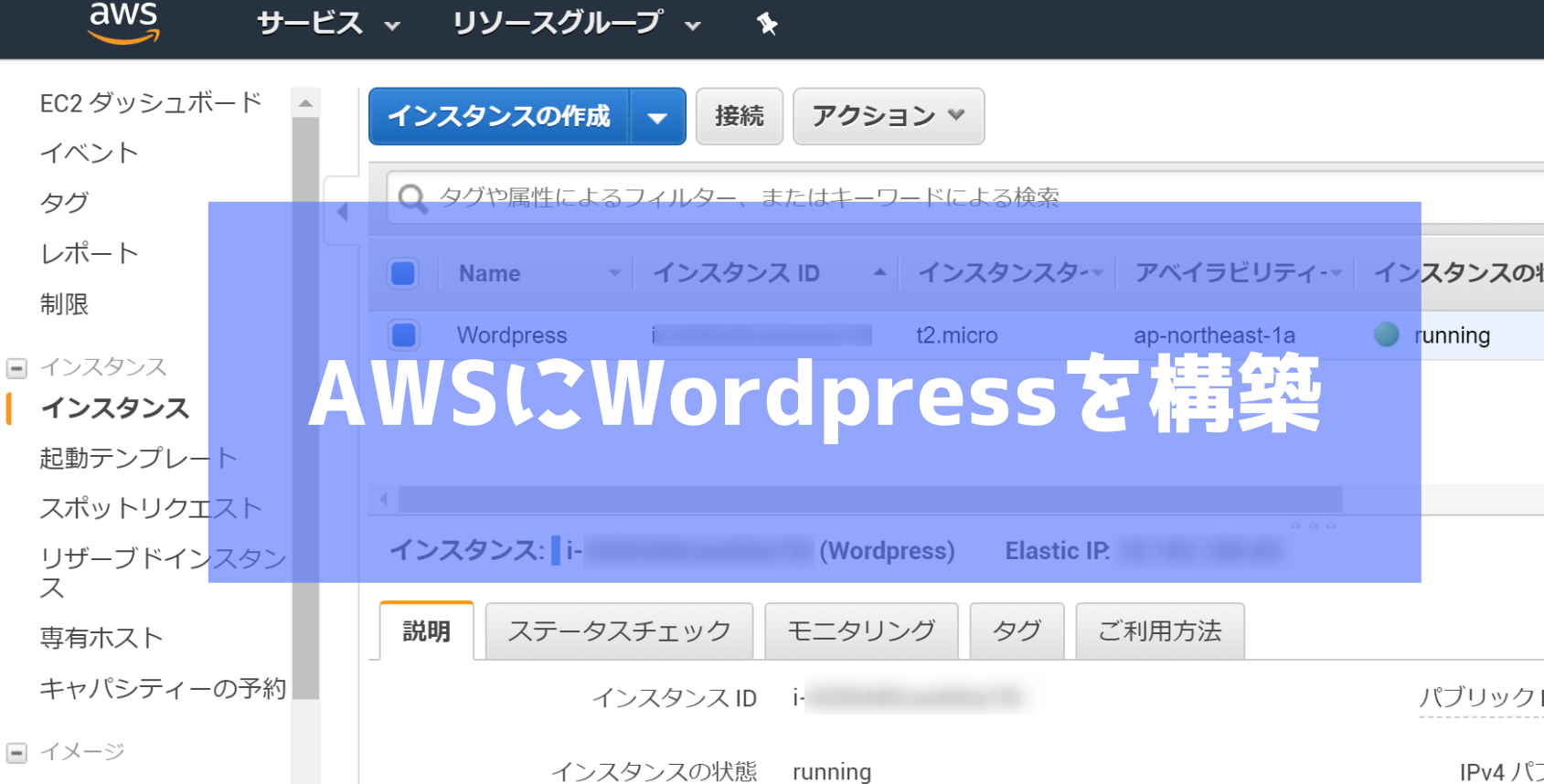Open the リソースグループ dropdown
This screenshot has height=784, width=1544.
577,24
